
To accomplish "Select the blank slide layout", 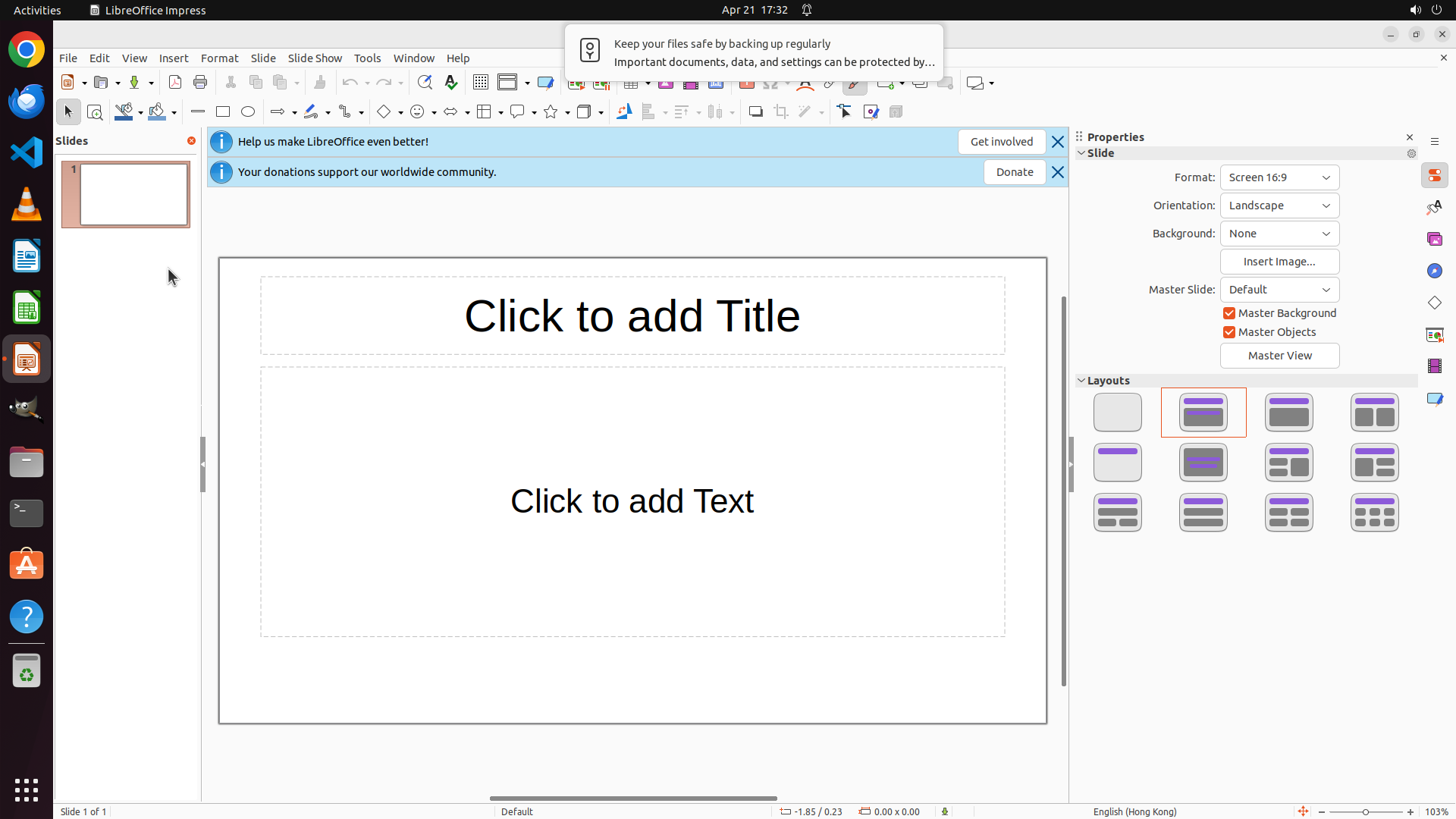I will (1117, 413).
